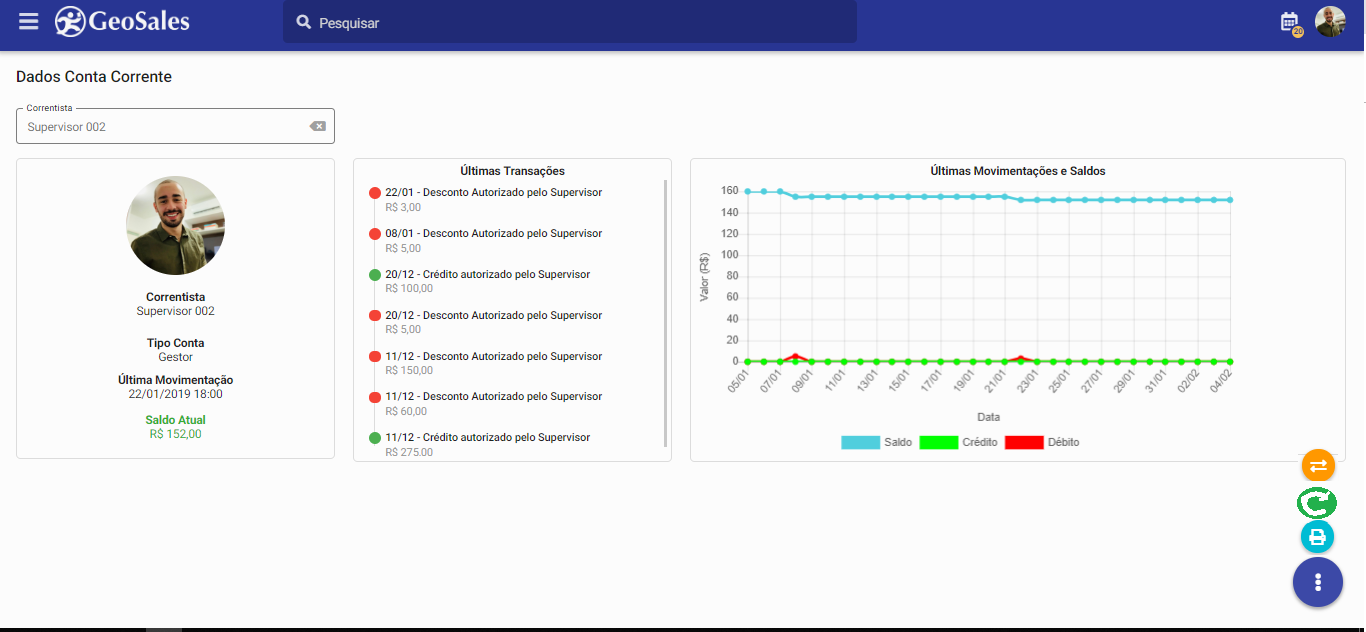Click the search magnifier icon
Image resolution: width=1366 pixels, height=632 pixels.
coord(304,22)
